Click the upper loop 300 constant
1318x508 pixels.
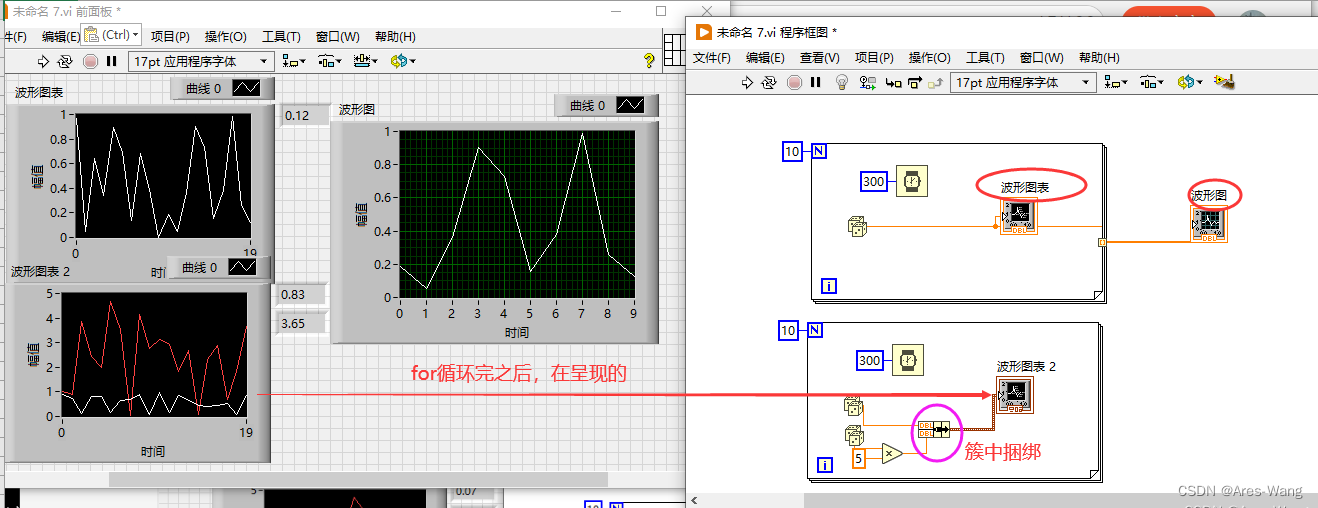pos(874,181)
